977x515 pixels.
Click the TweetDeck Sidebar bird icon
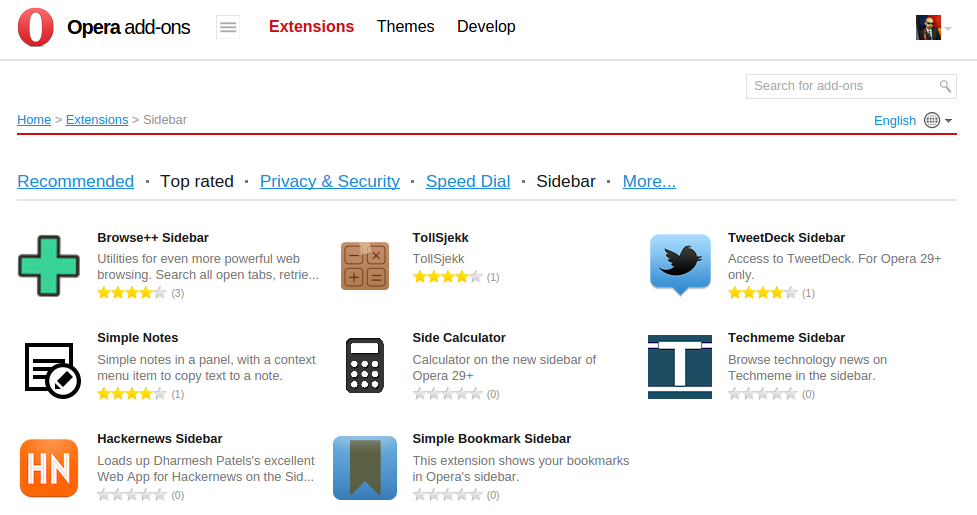[680, 264]
